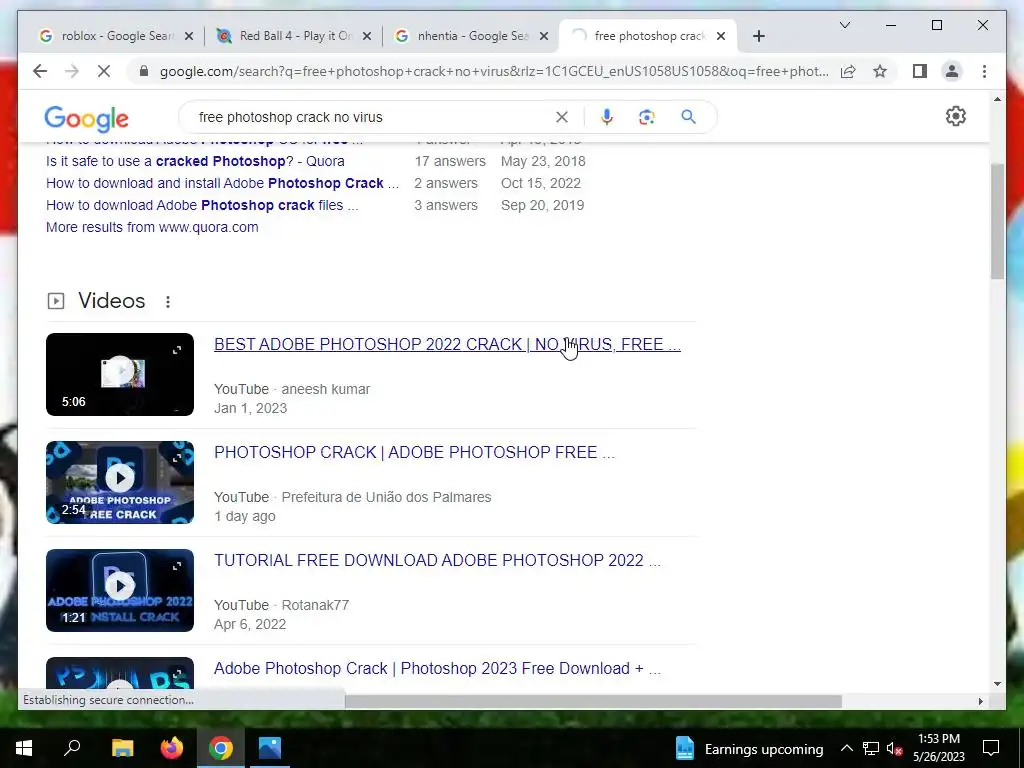Screen dimensions: 1024x768
Task: Open Google quick settings gear
Action: click(x=955, y=116)
